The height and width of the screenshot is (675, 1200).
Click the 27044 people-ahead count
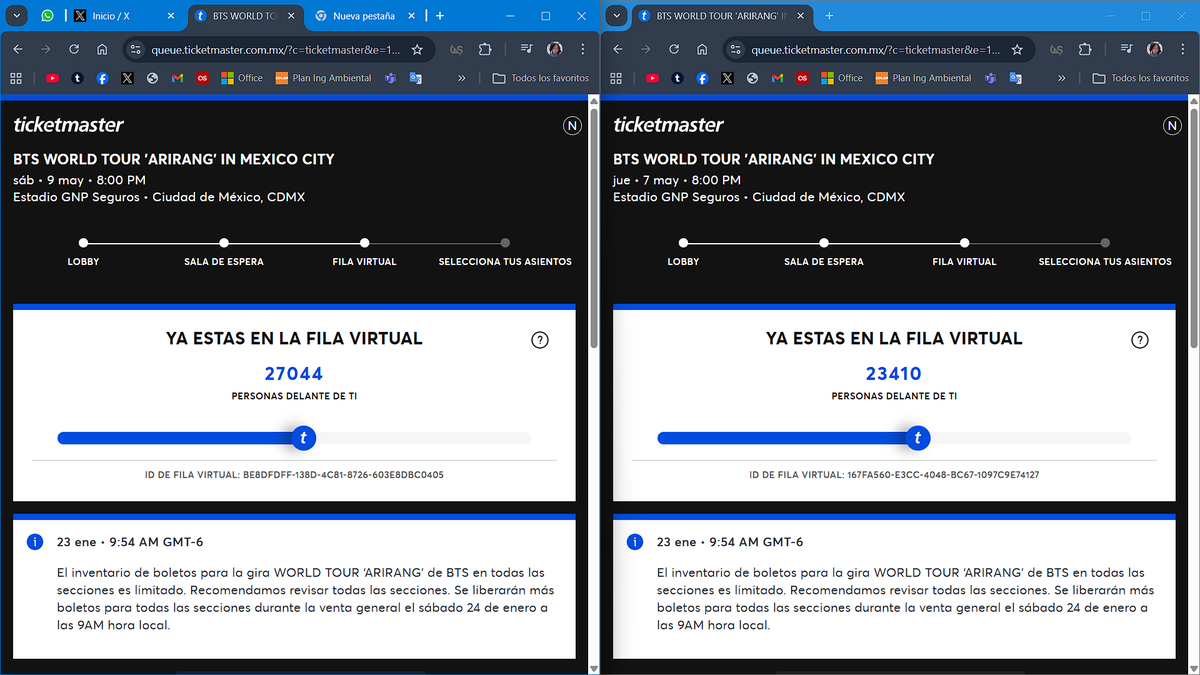click(294, 374)
